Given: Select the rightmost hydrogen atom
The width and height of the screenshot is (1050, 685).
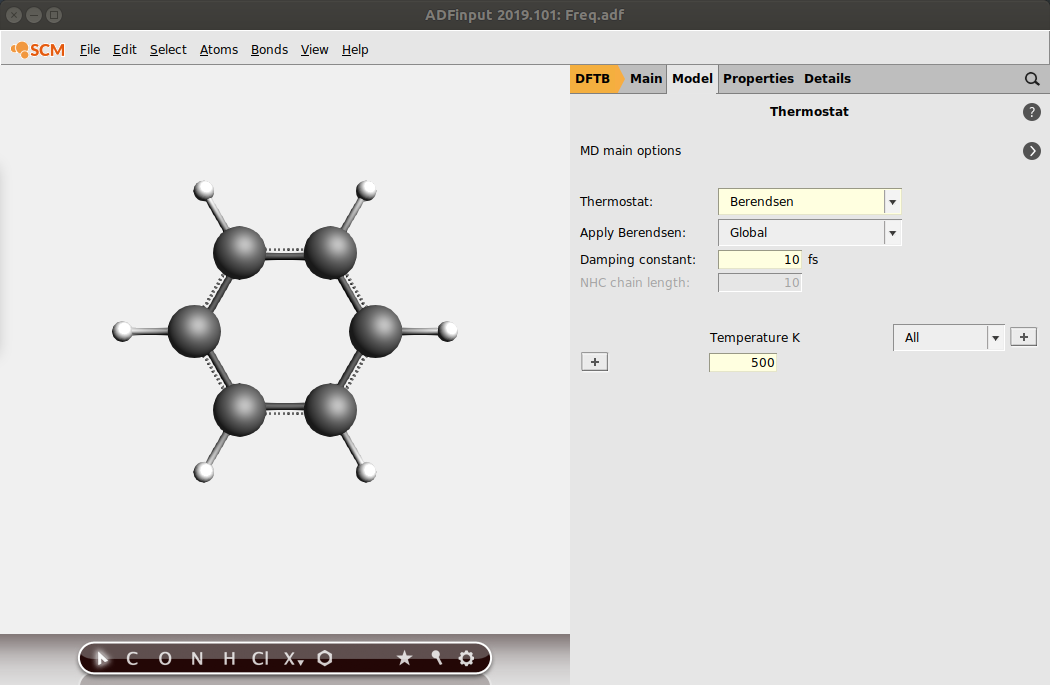Looking at the screenshot, I should pyautogui.click(x=447, y=331).
